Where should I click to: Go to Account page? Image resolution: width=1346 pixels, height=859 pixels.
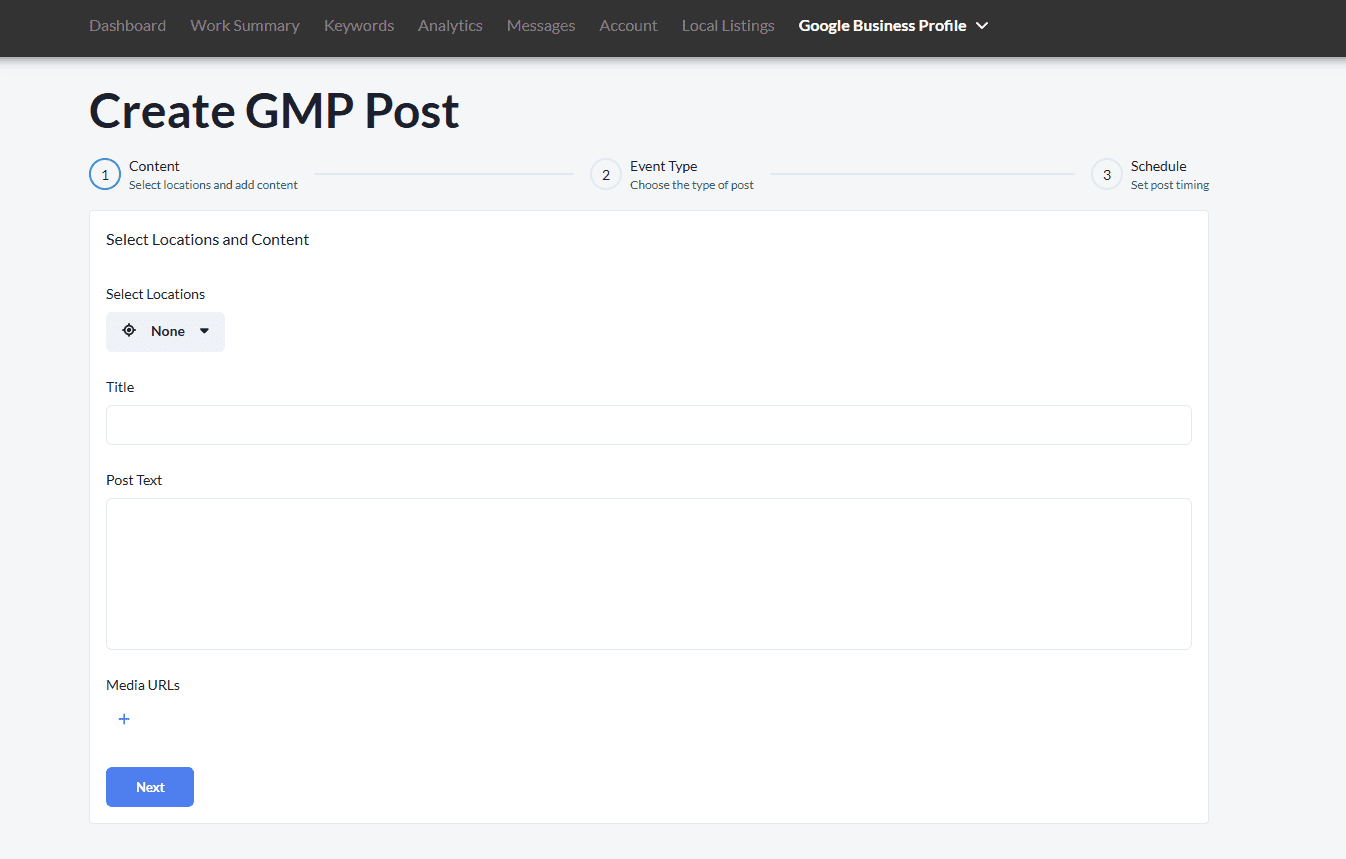[628, 26]
